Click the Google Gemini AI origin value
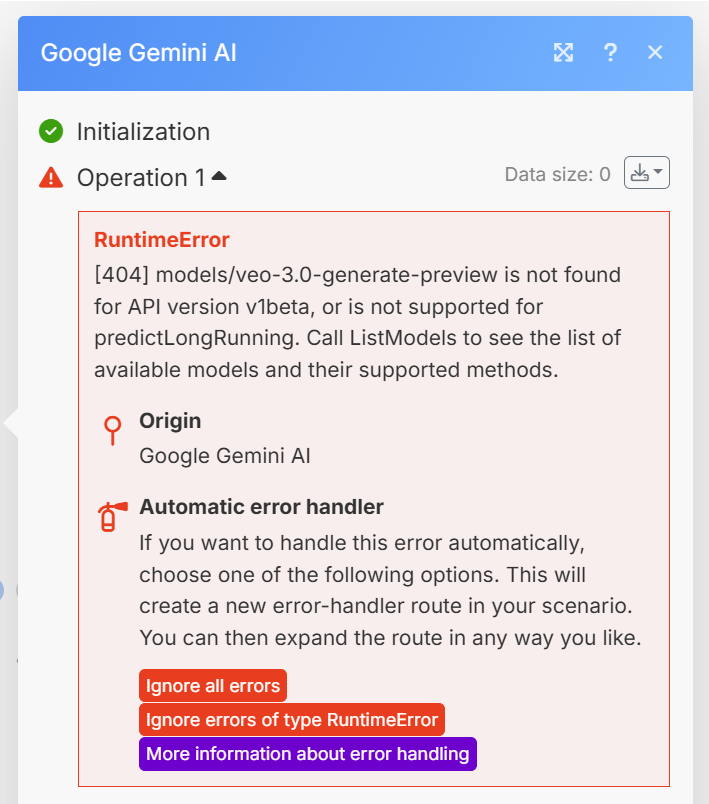Image resolution: width=709 pixels, height=804 pixels. coord(225,456)
